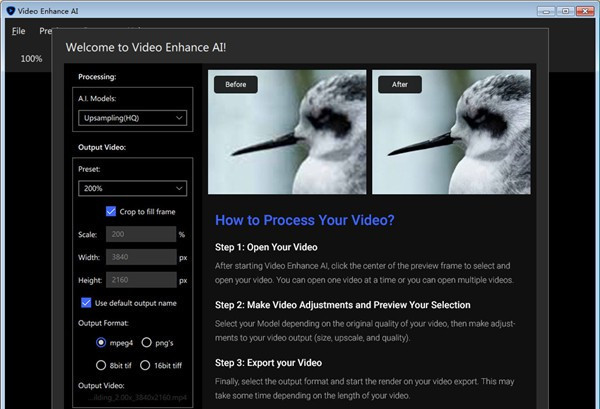Open the File menu

tap(18, 31)
